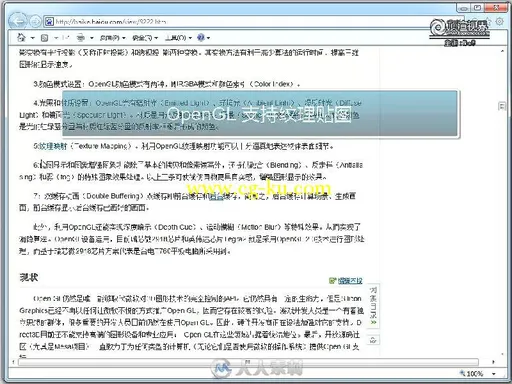Image resolution: width=512 pixels, height=384 pixels.
Task: Click the small back-to-top button below the side tab
Action: (373, 340)
